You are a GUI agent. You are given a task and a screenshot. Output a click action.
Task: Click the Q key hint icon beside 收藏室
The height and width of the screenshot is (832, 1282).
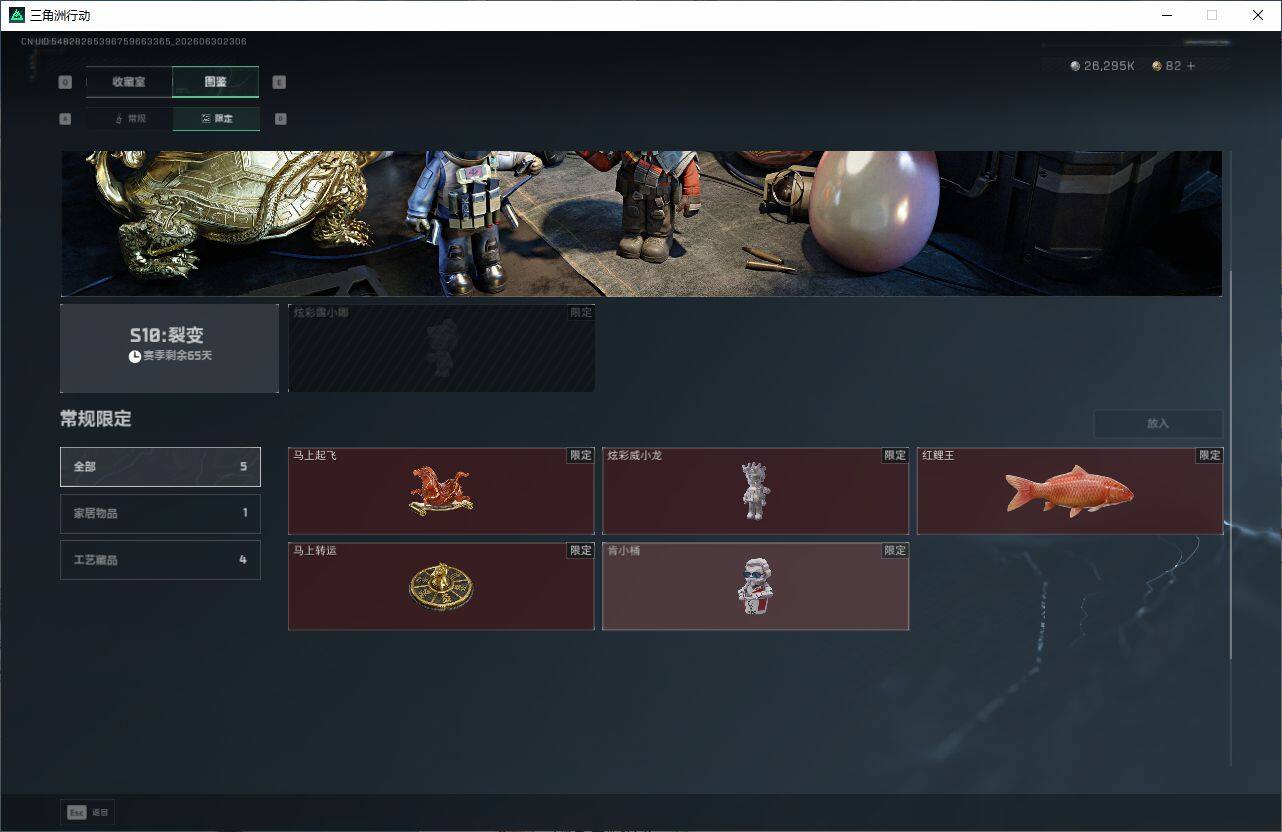65,83
